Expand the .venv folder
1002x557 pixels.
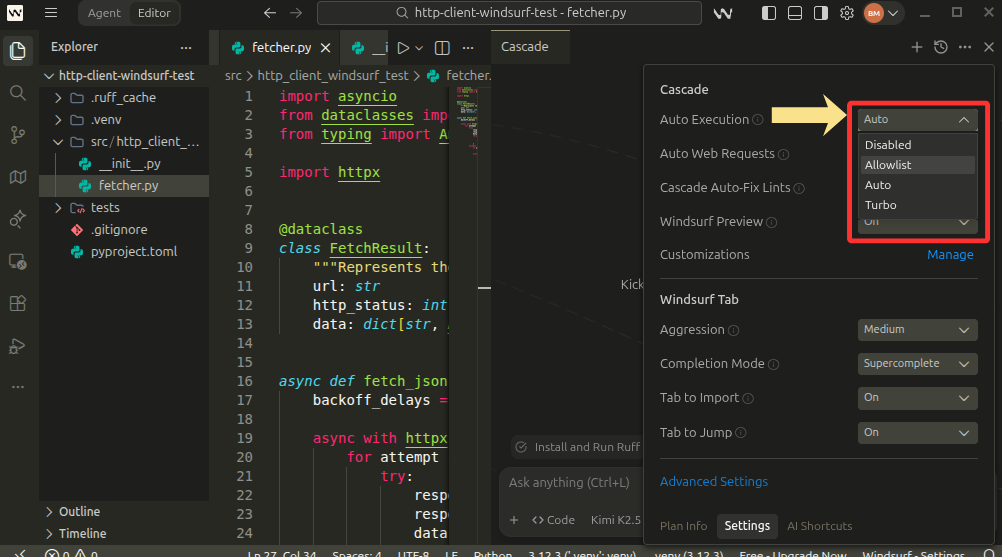124,119
